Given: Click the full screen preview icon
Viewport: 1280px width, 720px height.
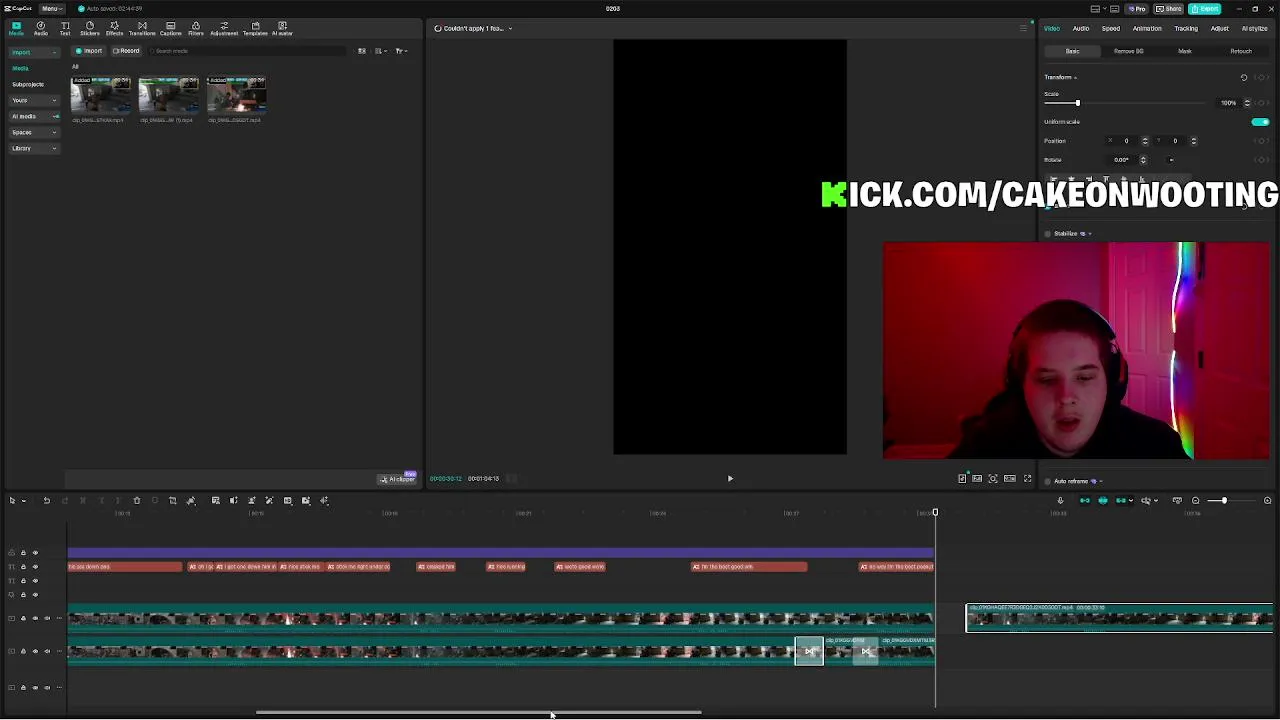Looking at the screenshot, I should click(x=1027, y=478).
